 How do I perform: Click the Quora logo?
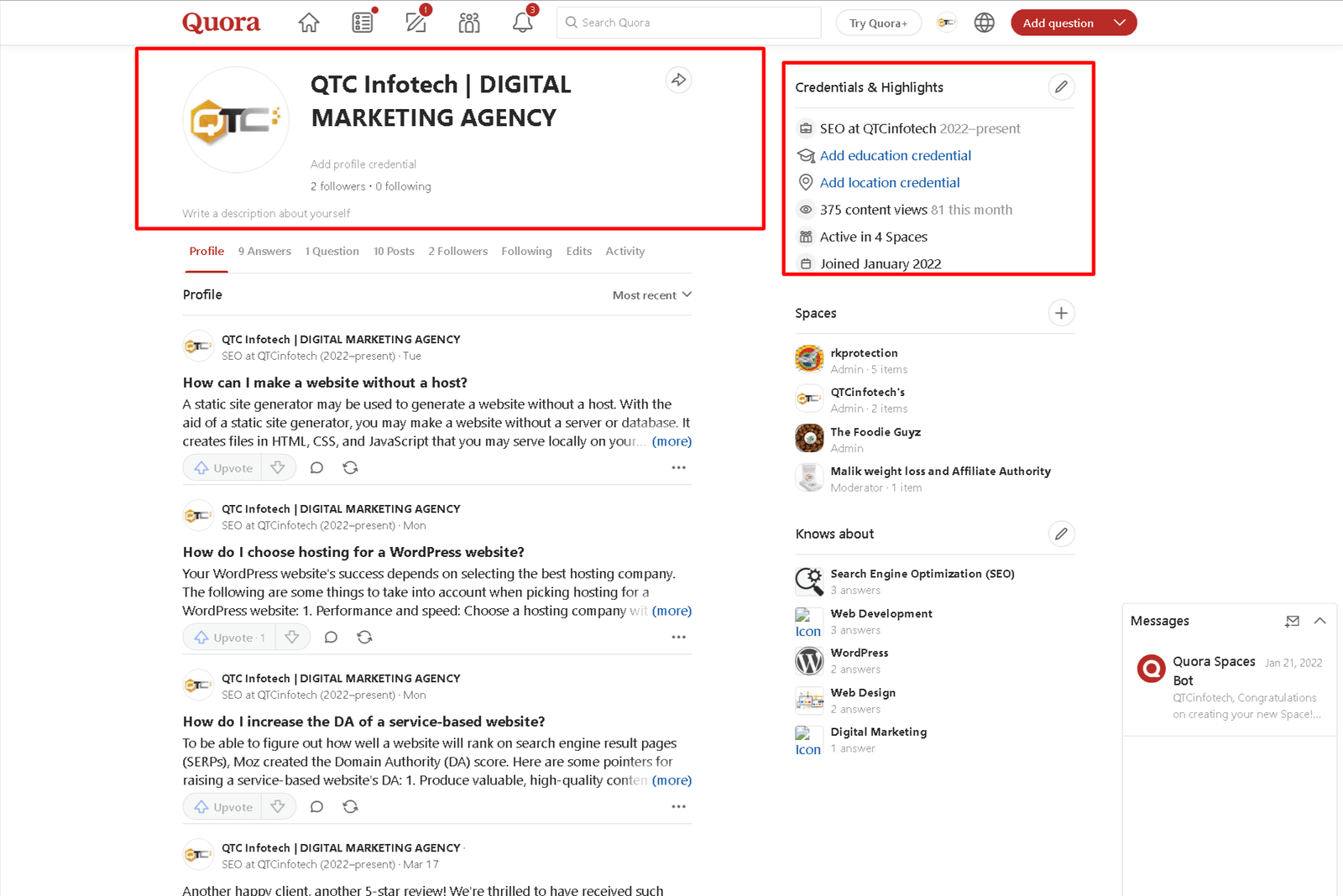pos(222,23)
